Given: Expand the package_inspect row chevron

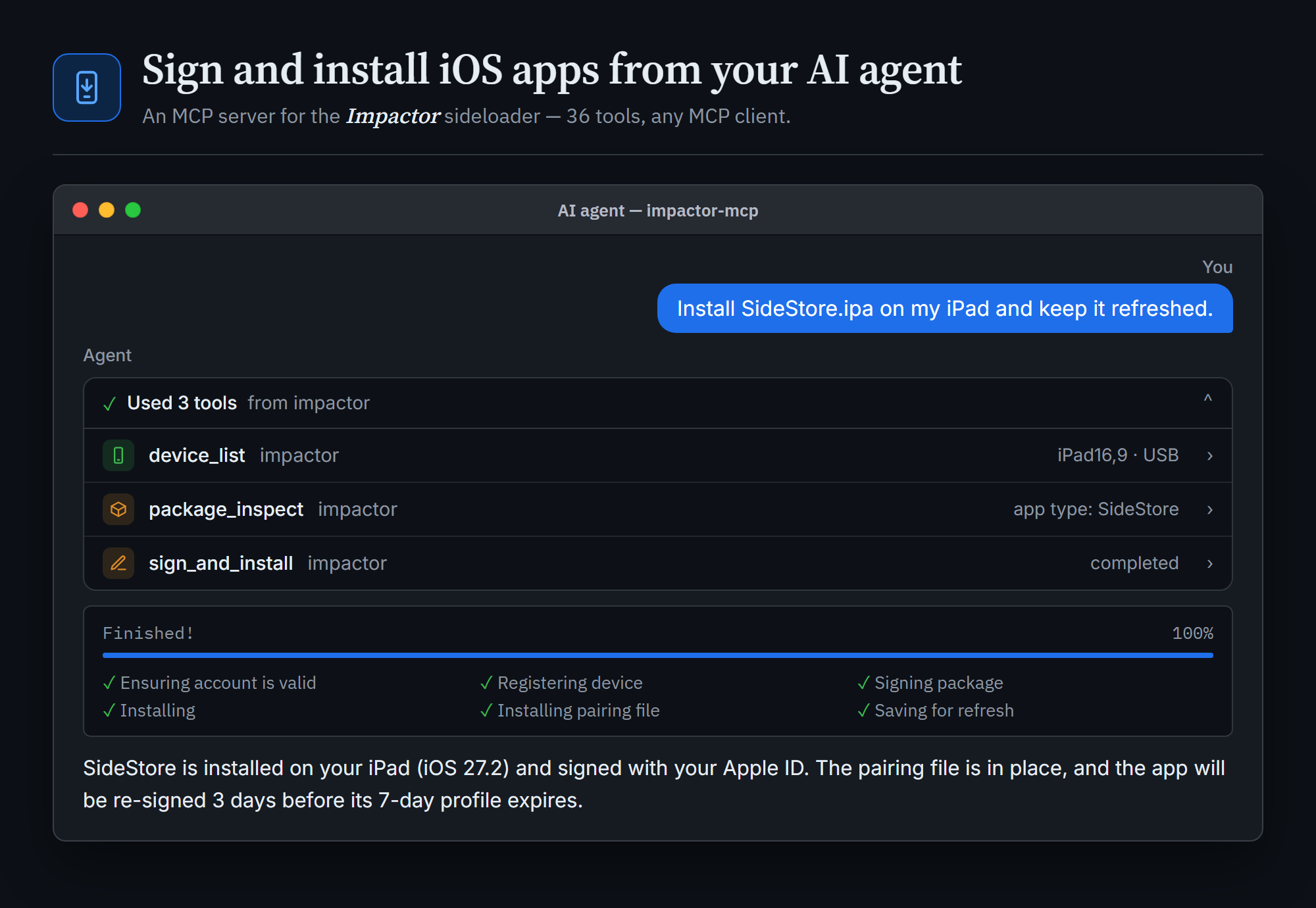Looking at the screenshot, I should click(x=1209, y=510).
